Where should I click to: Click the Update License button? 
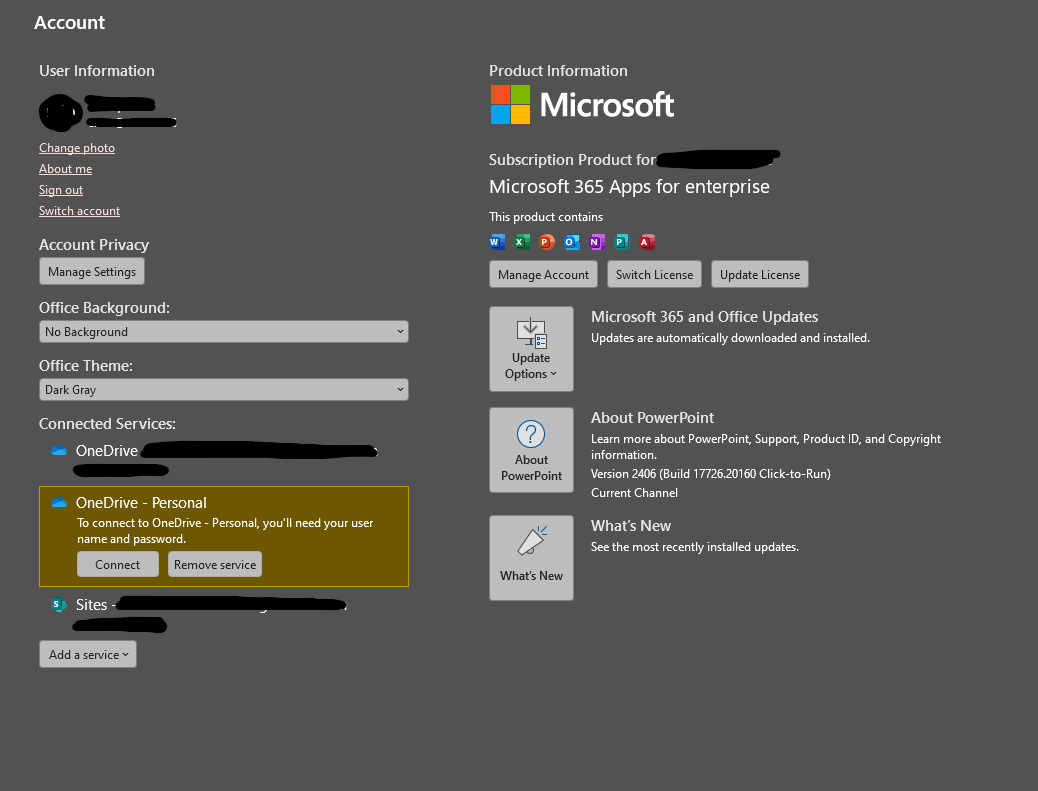[760, 274]
